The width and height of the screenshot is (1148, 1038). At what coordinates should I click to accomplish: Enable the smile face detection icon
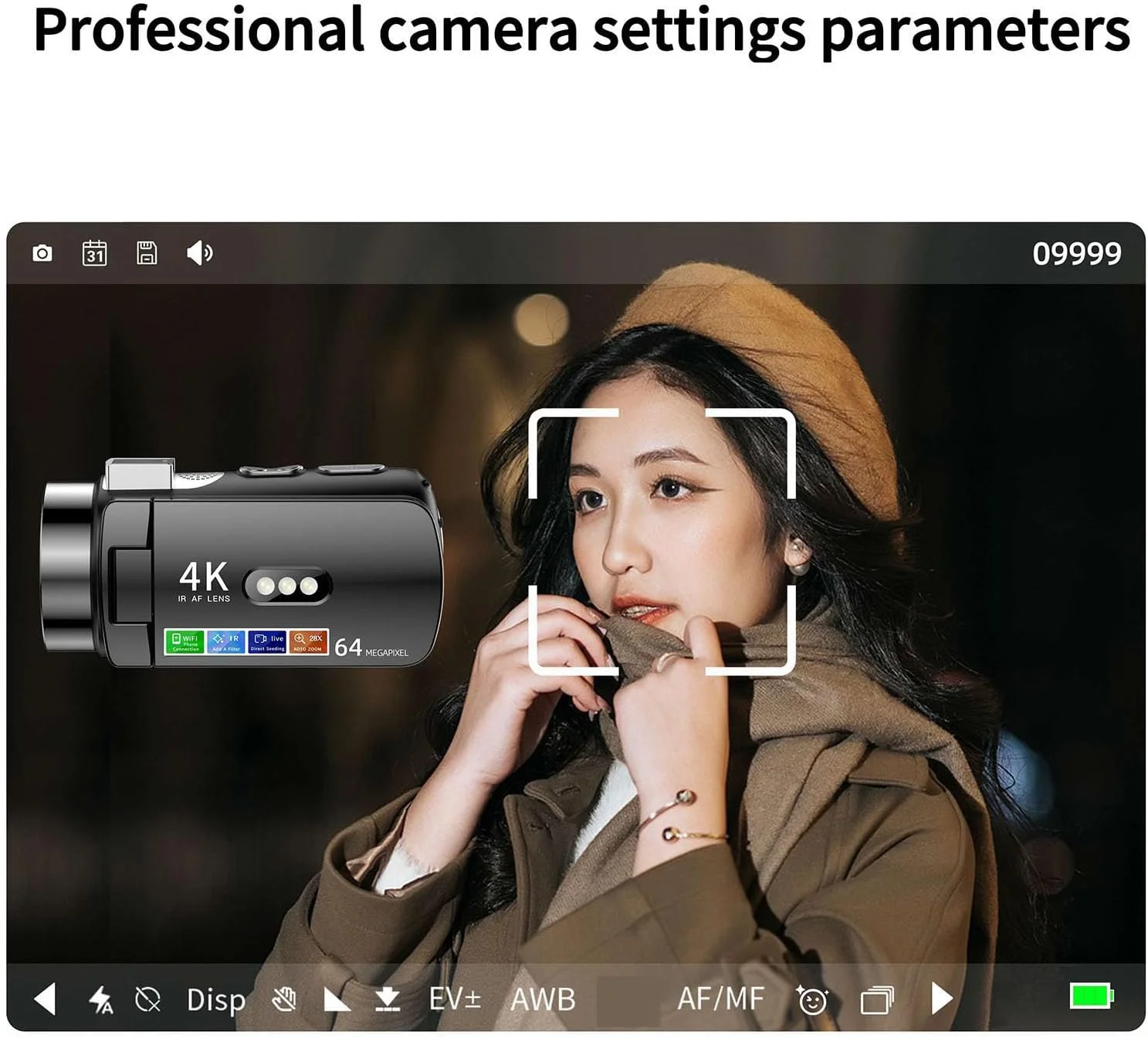[811, 1000]
